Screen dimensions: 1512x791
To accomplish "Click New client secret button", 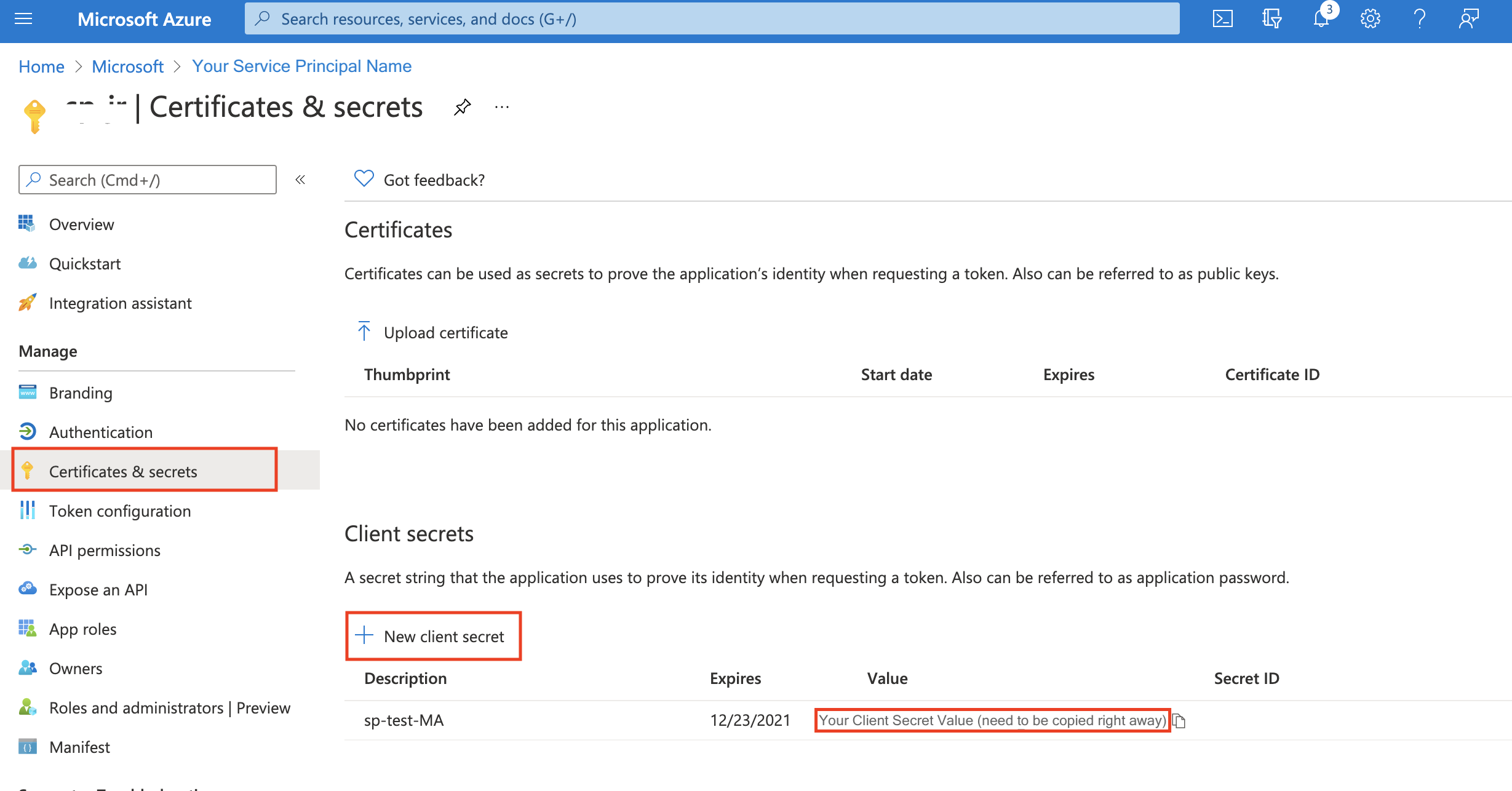I will click(x=434, y=636).
